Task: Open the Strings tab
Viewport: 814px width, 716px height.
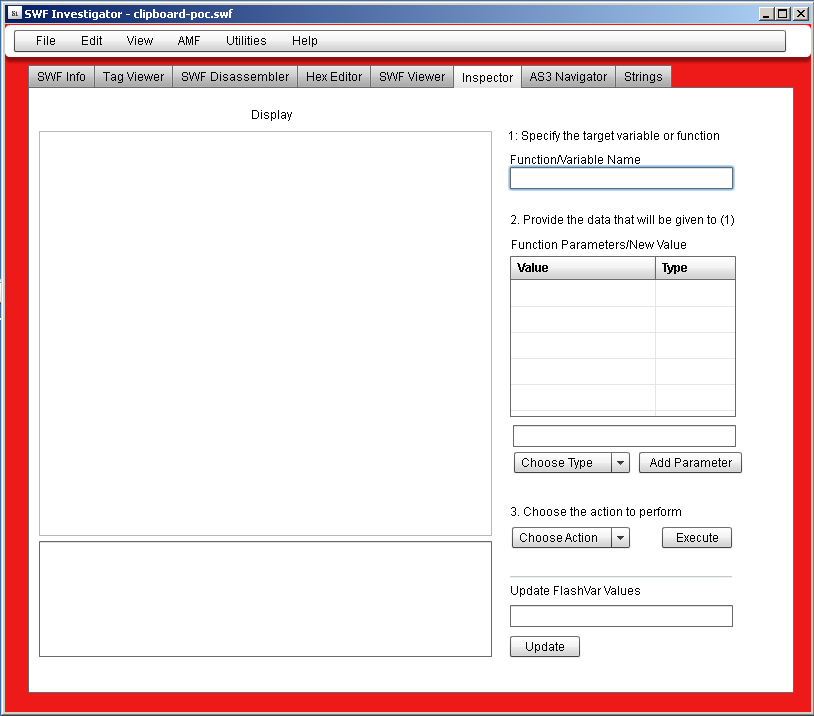Action: click(x=643, y=77)
